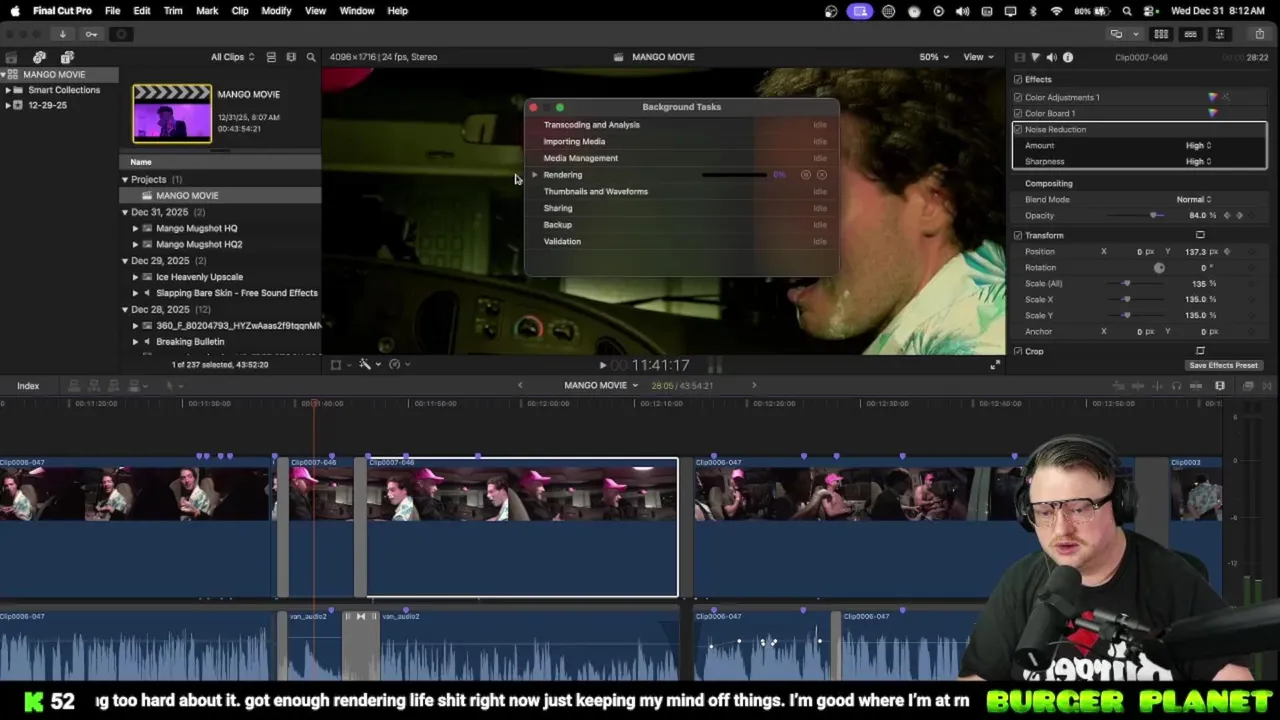Open the Mark menu

tap(207, 10)
